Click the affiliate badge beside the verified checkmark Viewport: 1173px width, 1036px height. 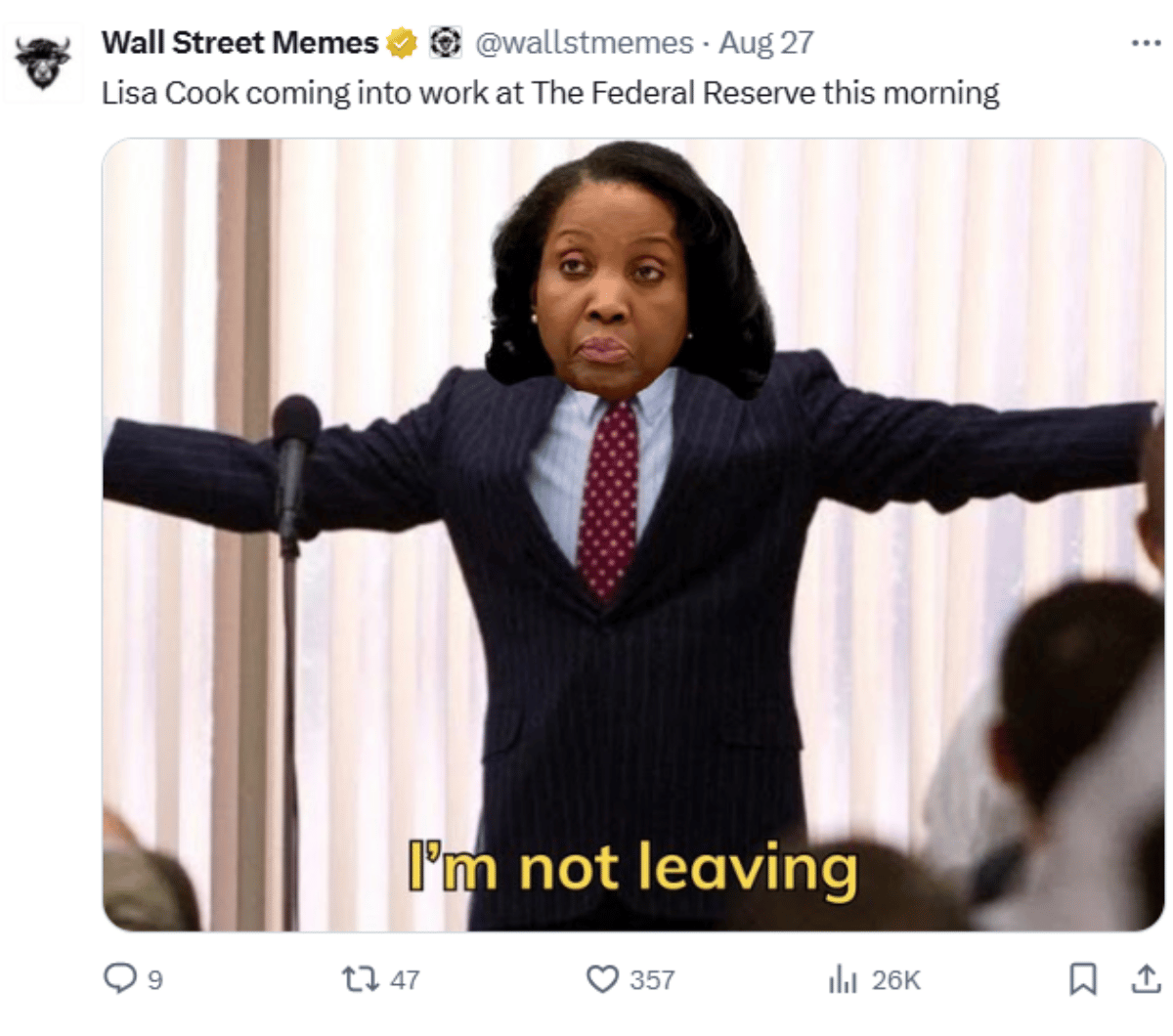coord(446,43)
